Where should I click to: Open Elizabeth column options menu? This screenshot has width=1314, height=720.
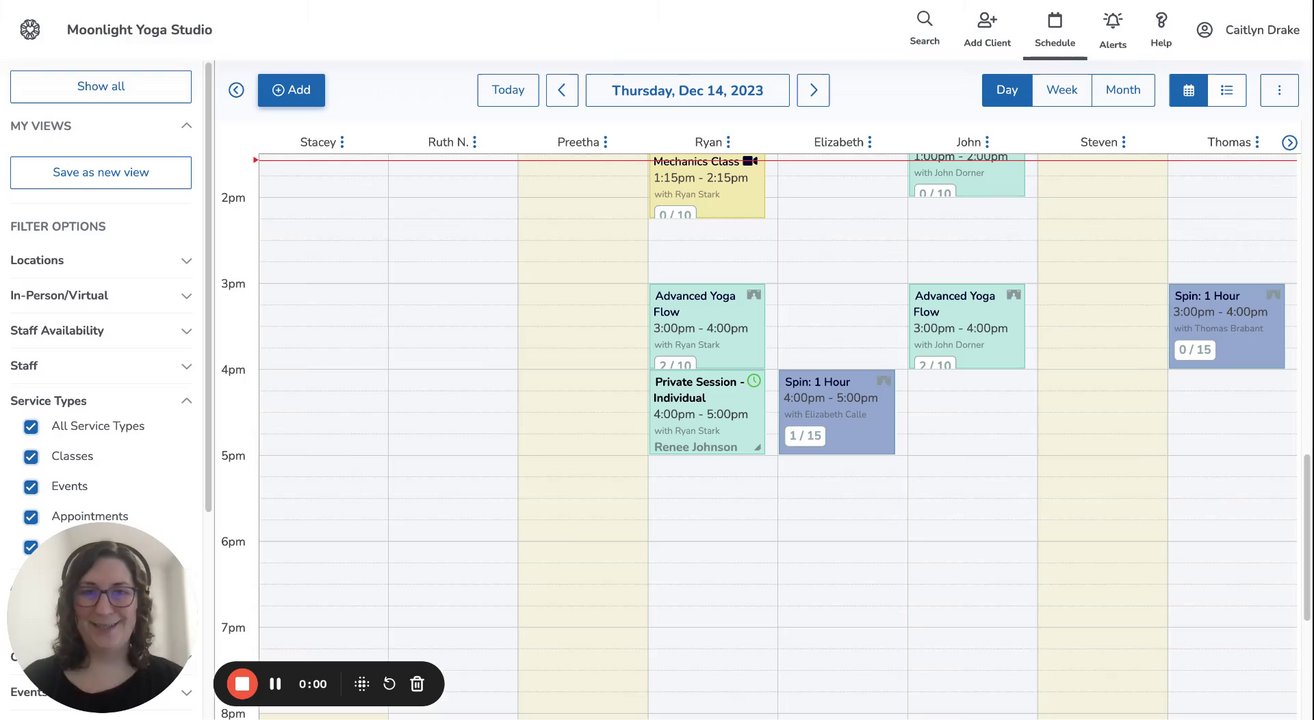[870, 142]
